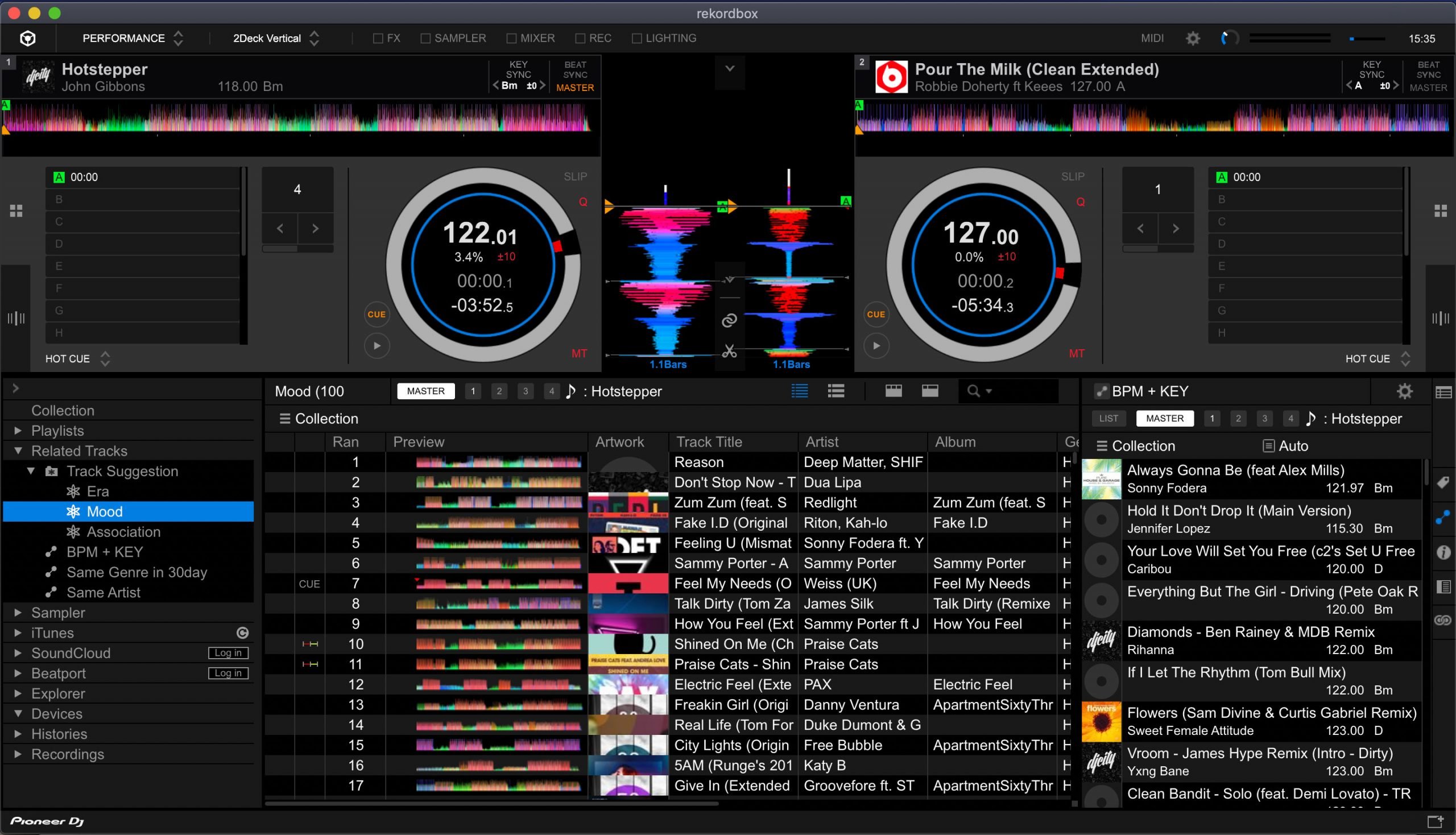Click the link icon between waveforms

(730, 320)
